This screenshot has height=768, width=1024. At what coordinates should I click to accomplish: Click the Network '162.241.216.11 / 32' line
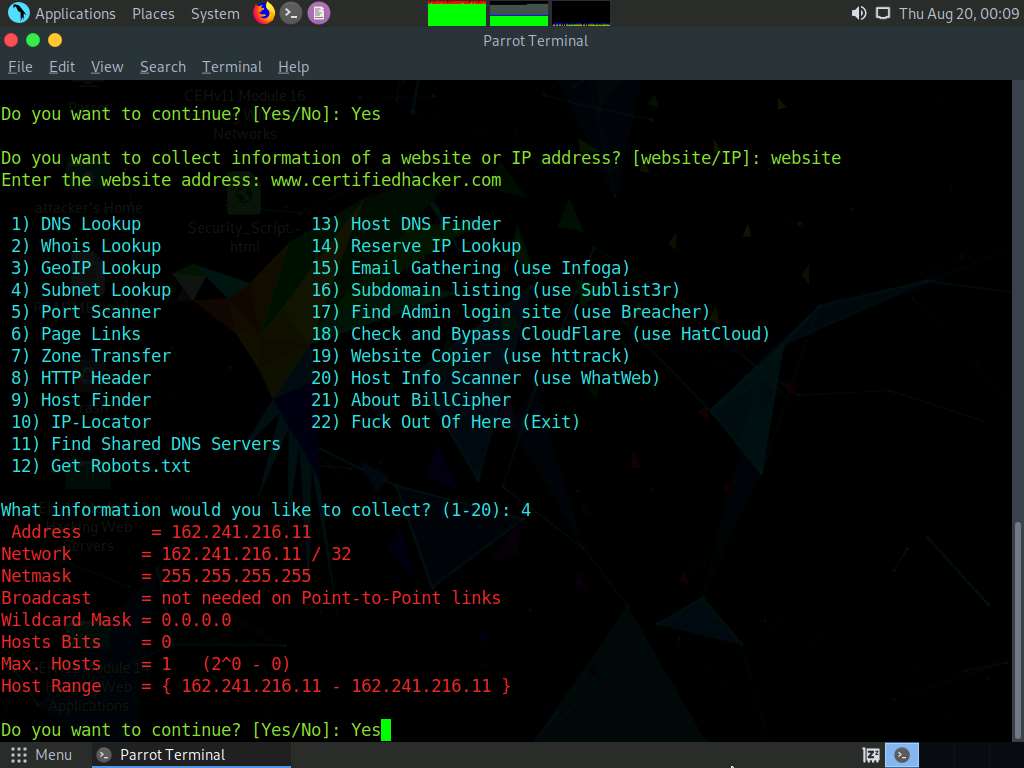(x=176, y=554)
